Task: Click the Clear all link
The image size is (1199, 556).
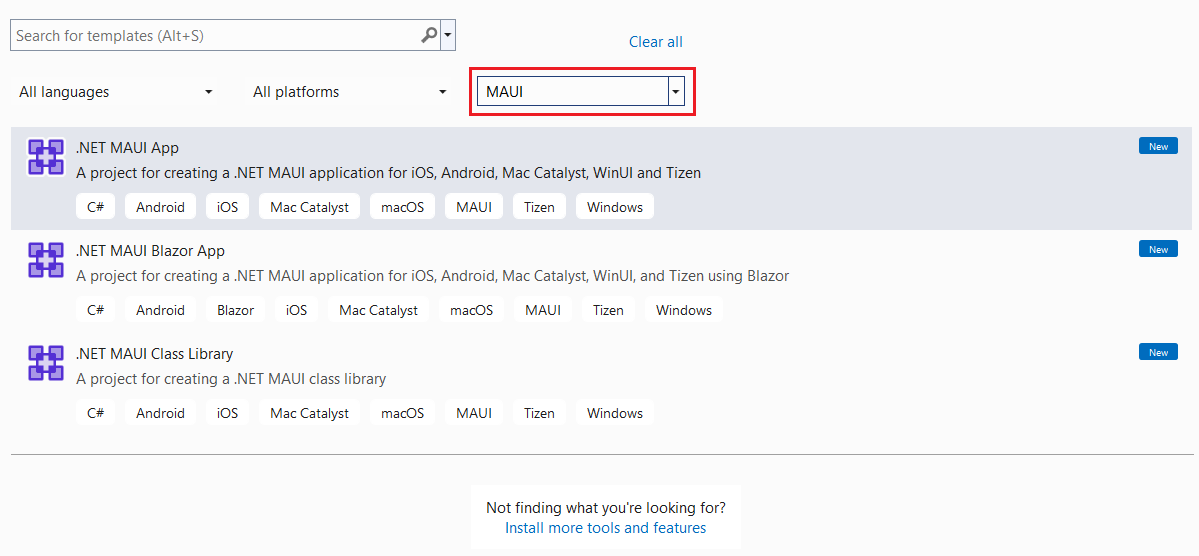Action: tap(655, 42)
